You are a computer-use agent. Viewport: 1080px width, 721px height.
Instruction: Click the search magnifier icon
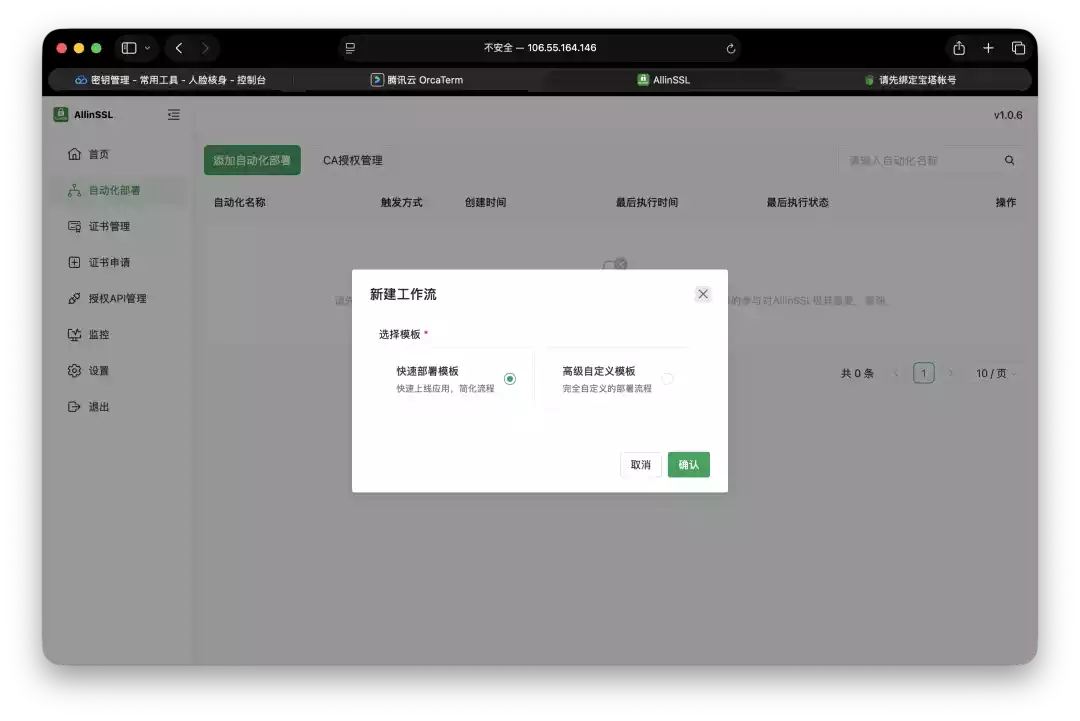pyautogui.click(x=1009, y=159)
